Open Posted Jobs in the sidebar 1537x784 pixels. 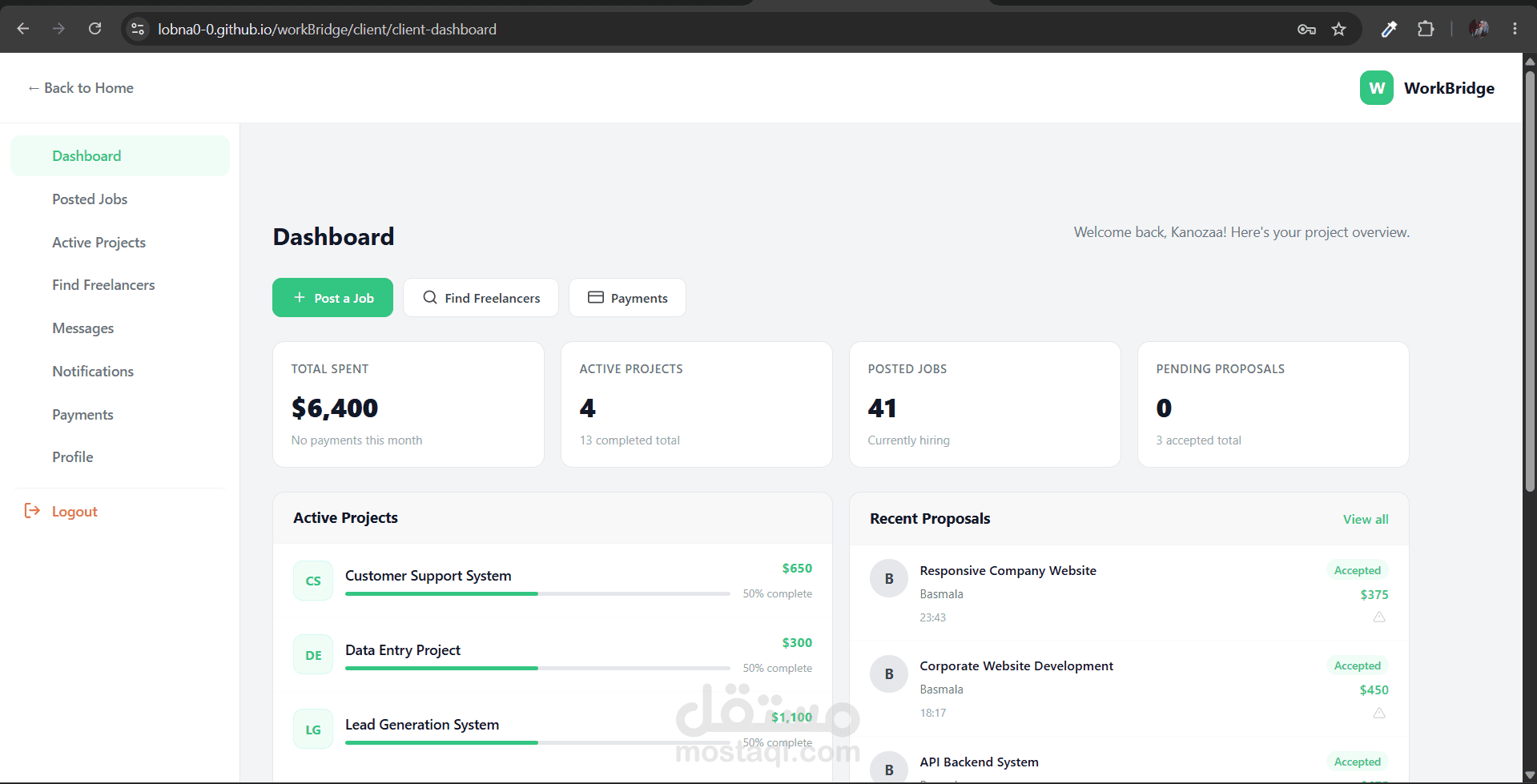[x=120, y=199]
